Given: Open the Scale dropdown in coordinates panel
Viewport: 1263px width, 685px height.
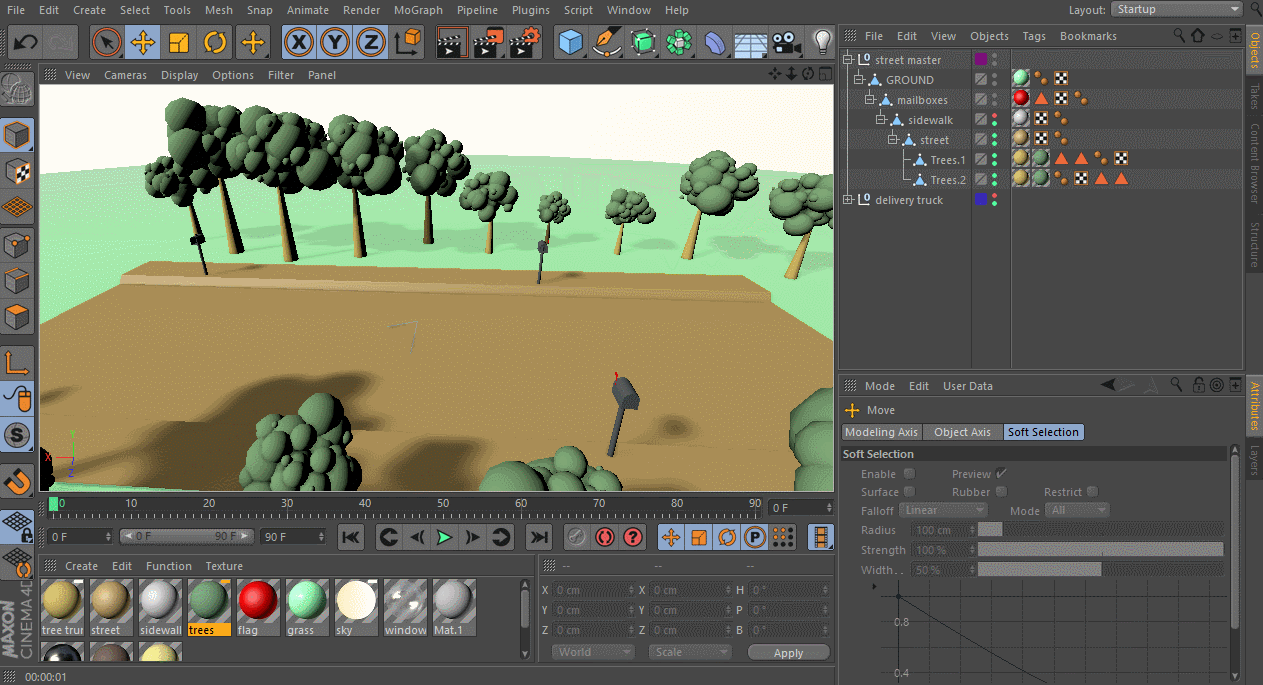Looking at the screenshot, I should point(690,652).
